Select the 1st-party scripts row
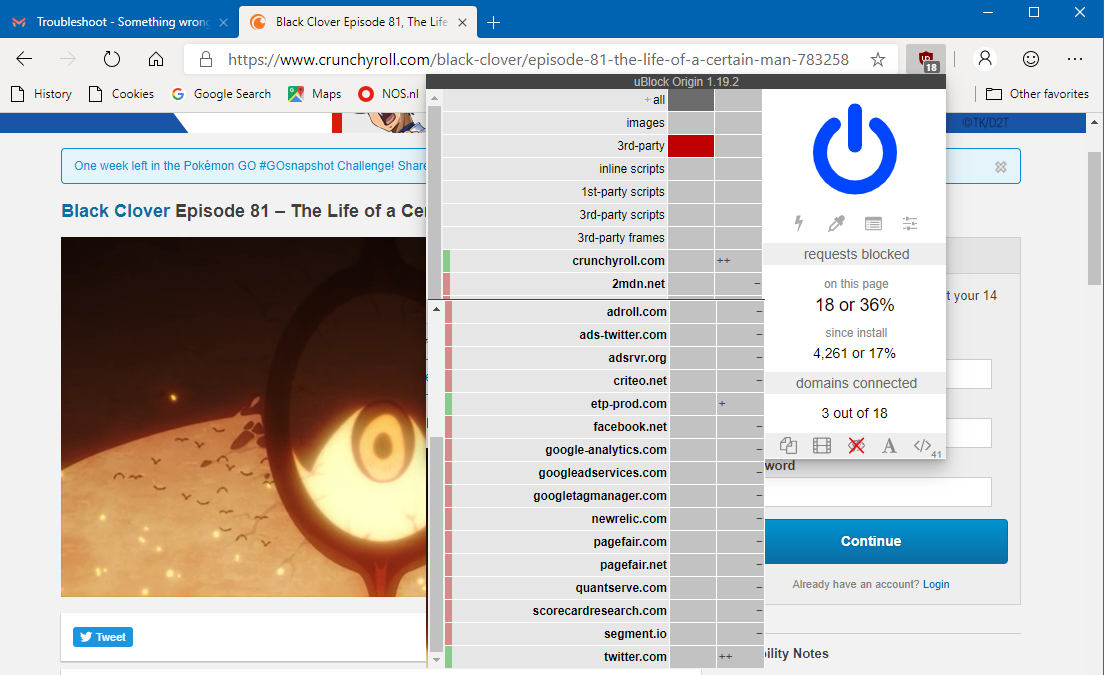The height and width of the screenshot is (675, 1104). (555, 191)
